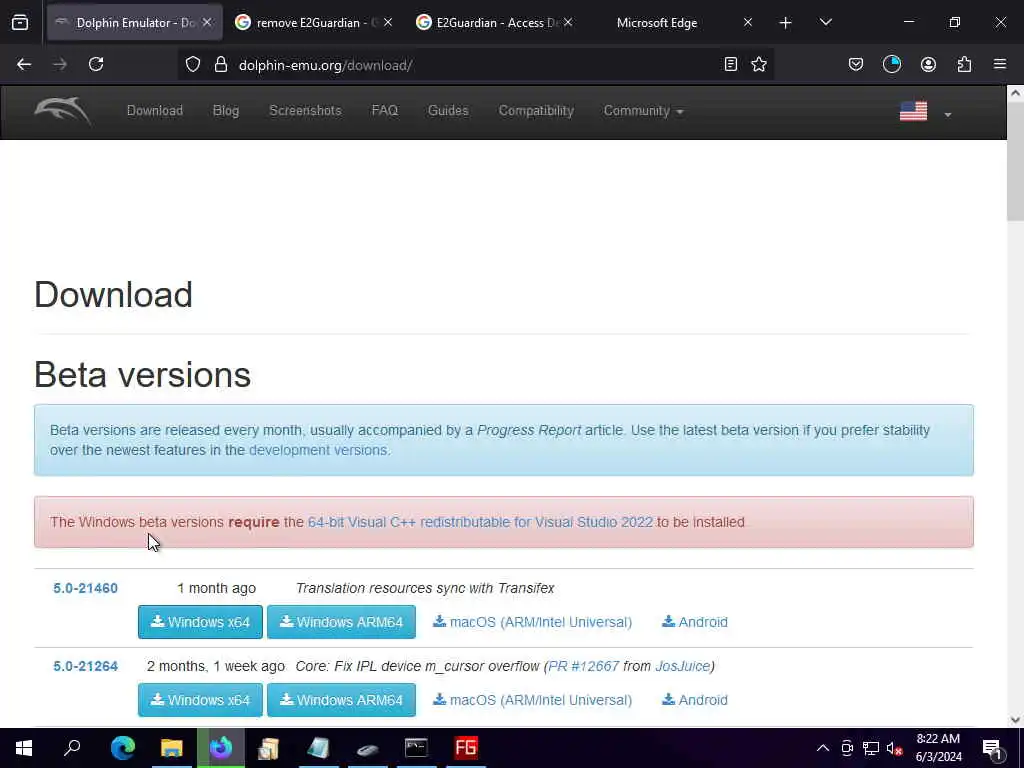Open the Firefox application hamburger menu
This screenshot has height=768, width=1024.
click(x=1000, y=64)
